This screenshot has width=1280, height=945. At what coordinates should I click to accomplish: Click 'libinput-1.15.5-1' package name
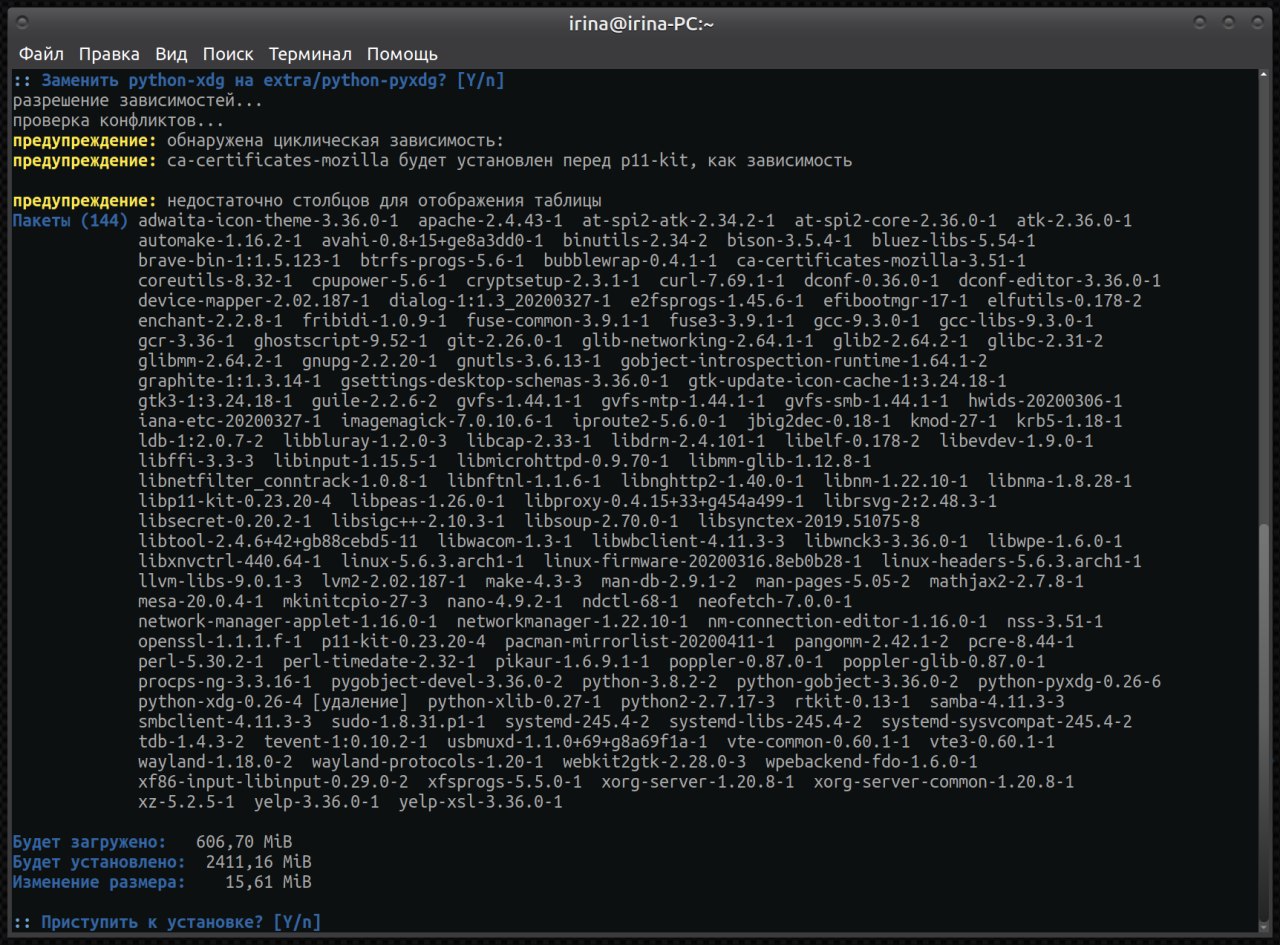355,460
